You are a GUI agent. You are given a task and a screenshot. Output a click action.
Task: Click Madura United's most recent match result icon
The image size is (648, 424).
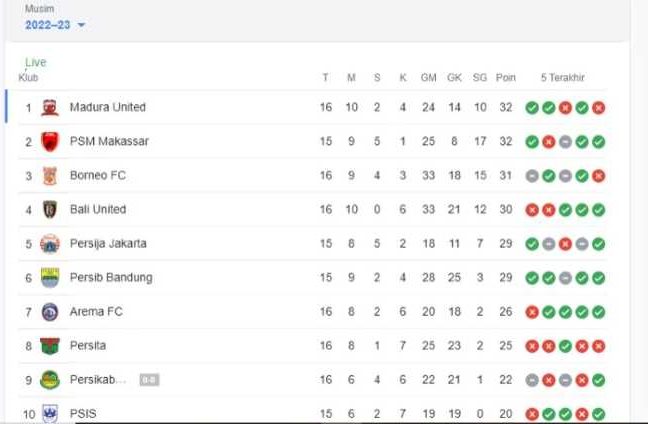[598, 108]
